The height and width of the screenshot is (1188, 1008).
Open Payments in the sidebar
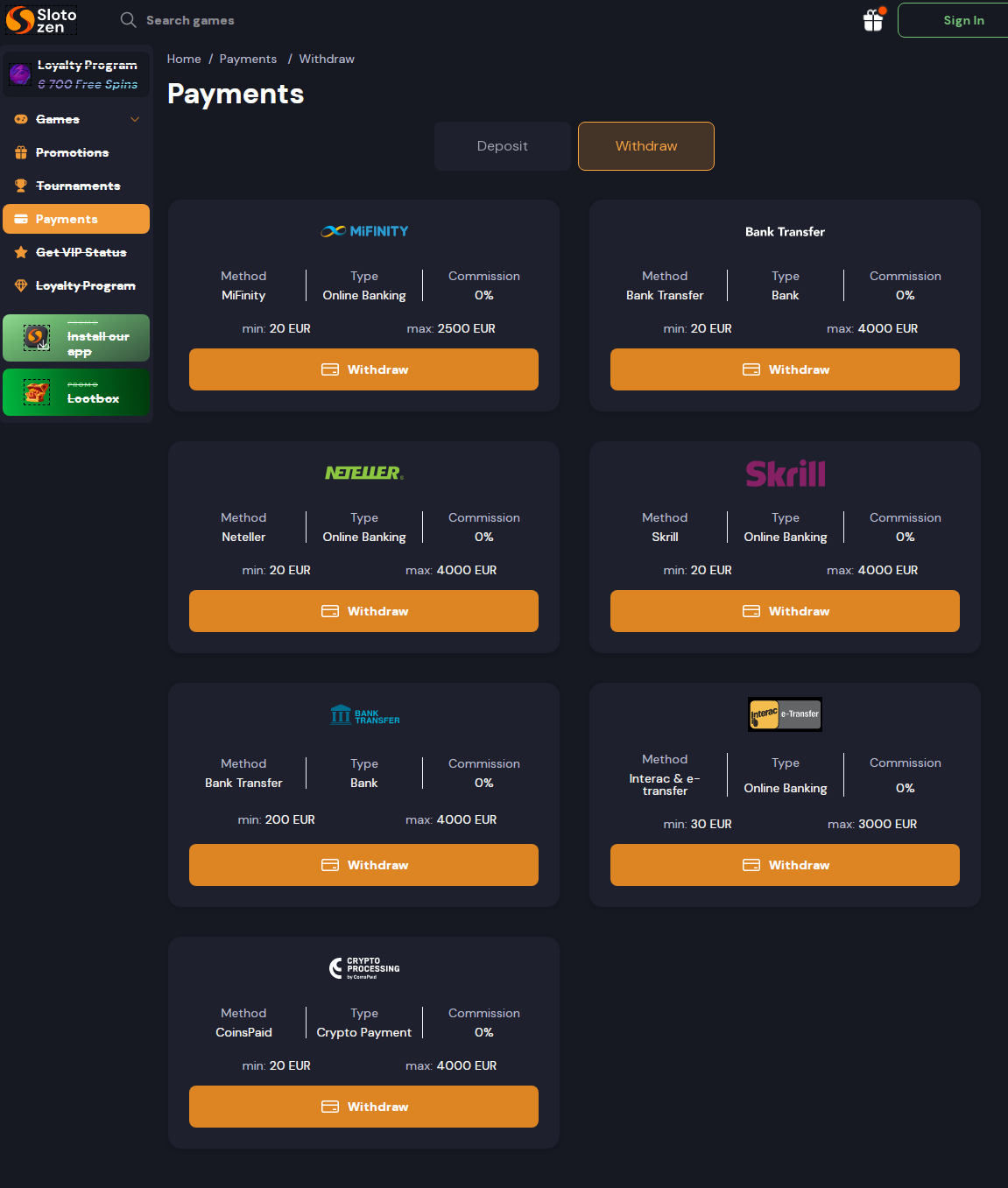pos(76,219)
